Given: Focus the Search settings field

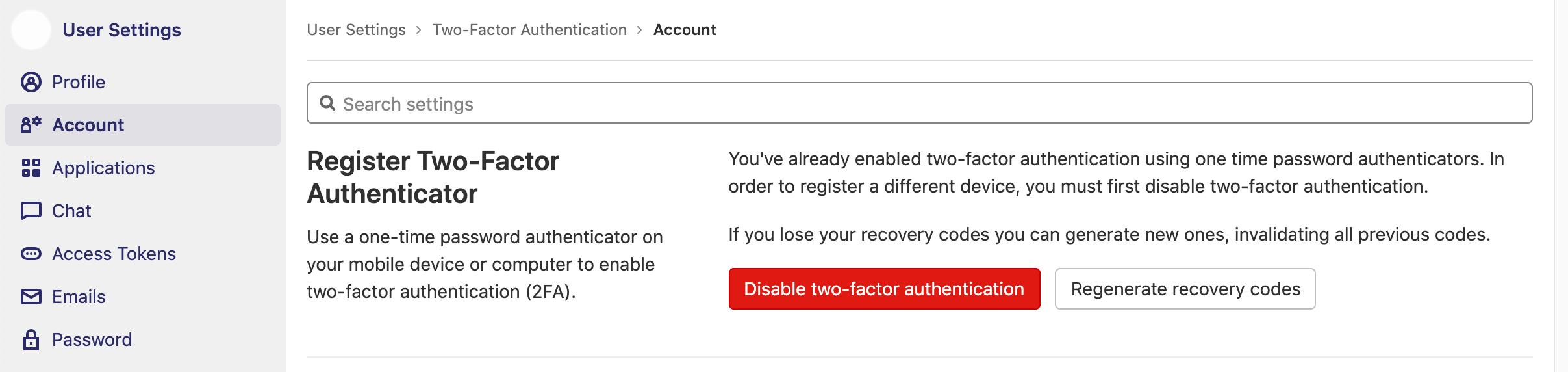Looking at the screenshot, I should (919, 103).
